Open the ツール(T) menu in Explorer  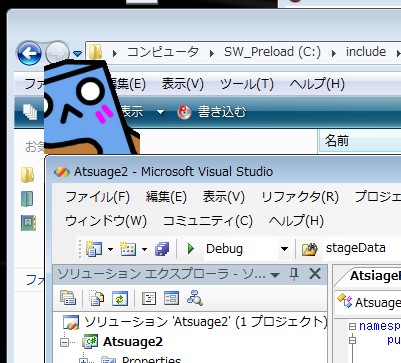(247, 84)
